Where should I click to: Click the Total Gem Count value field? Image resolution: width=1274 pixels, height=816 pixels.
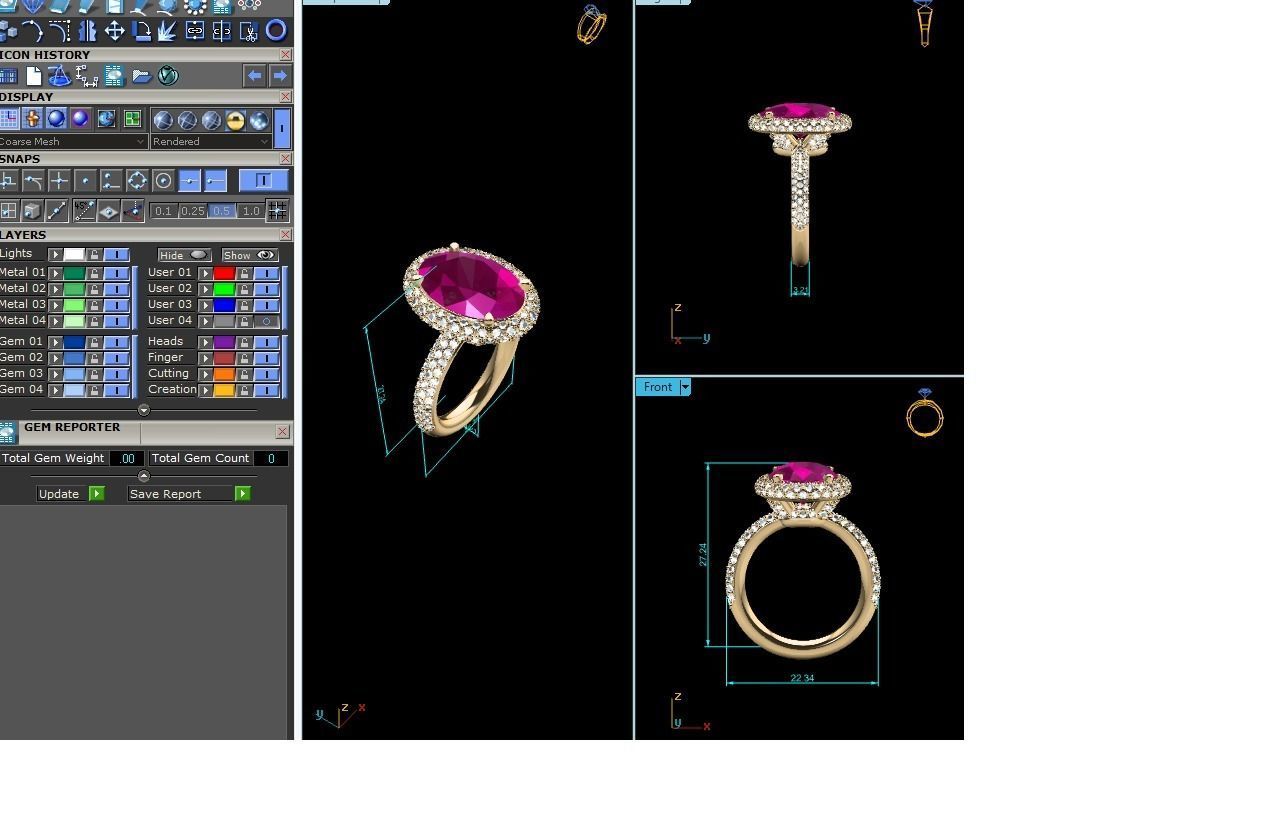(271, 458)
